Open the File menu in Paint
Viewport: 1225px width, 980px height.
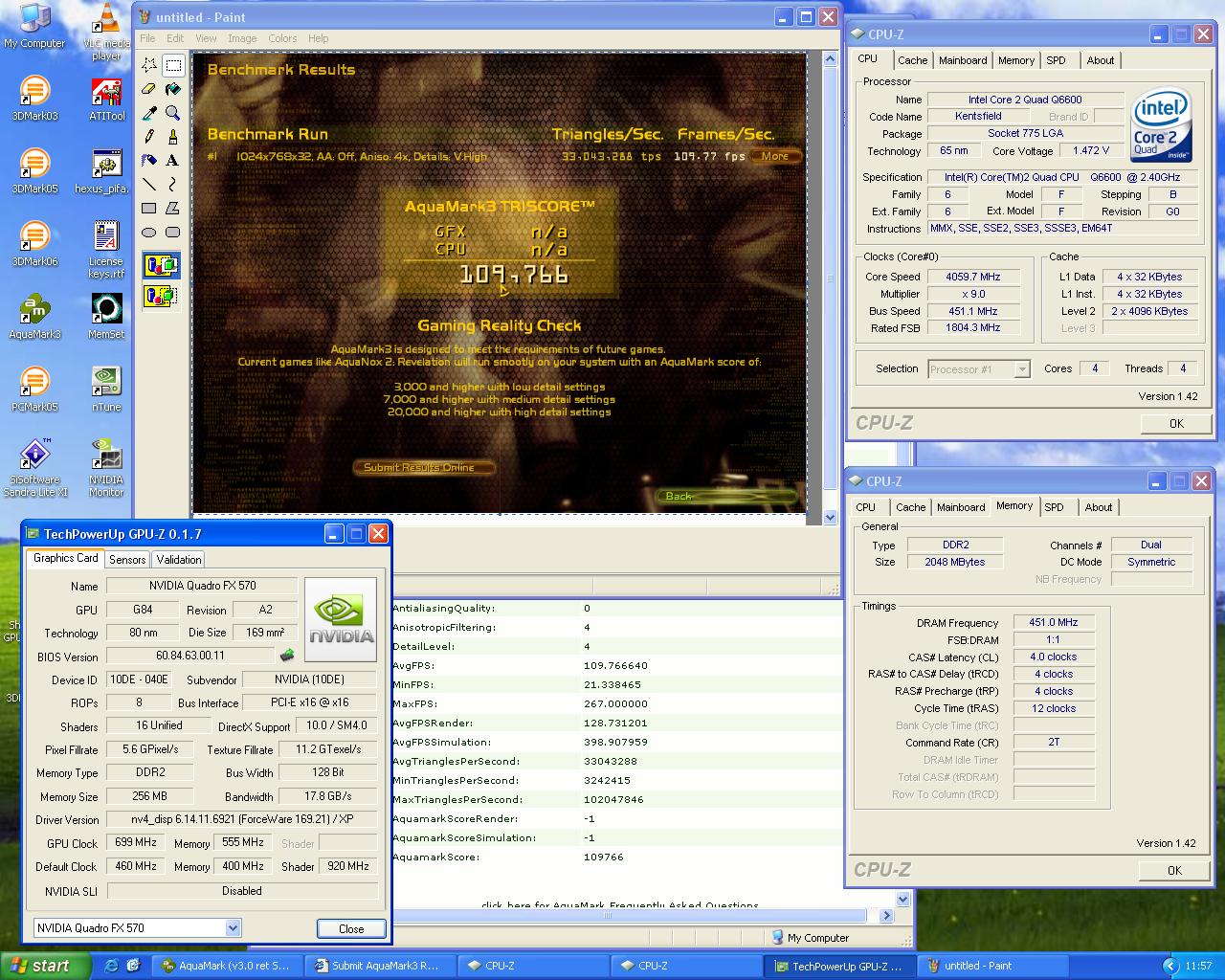tap(147, 38)
